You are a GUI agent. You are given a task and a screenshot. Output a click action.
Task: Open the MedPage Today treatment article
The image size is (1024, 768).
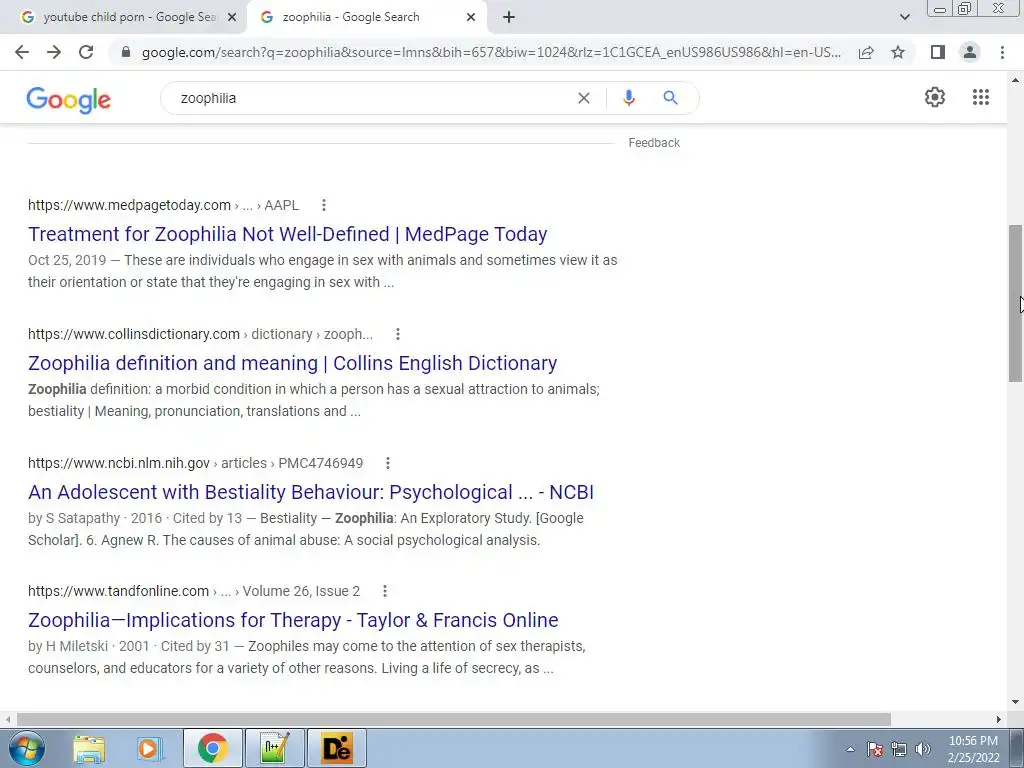click(x=287, y=234)
